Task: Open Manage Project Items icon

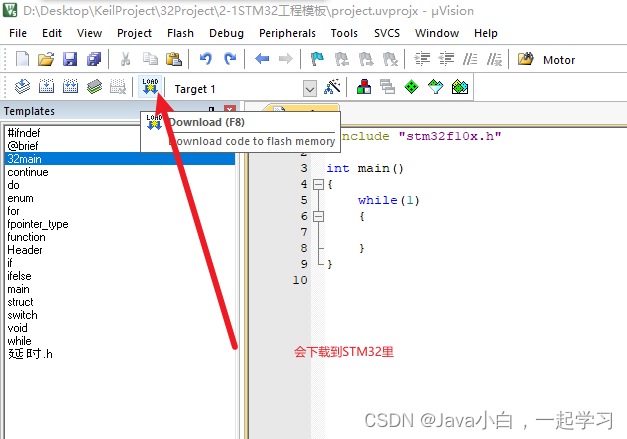Action: tap(363, 86)
